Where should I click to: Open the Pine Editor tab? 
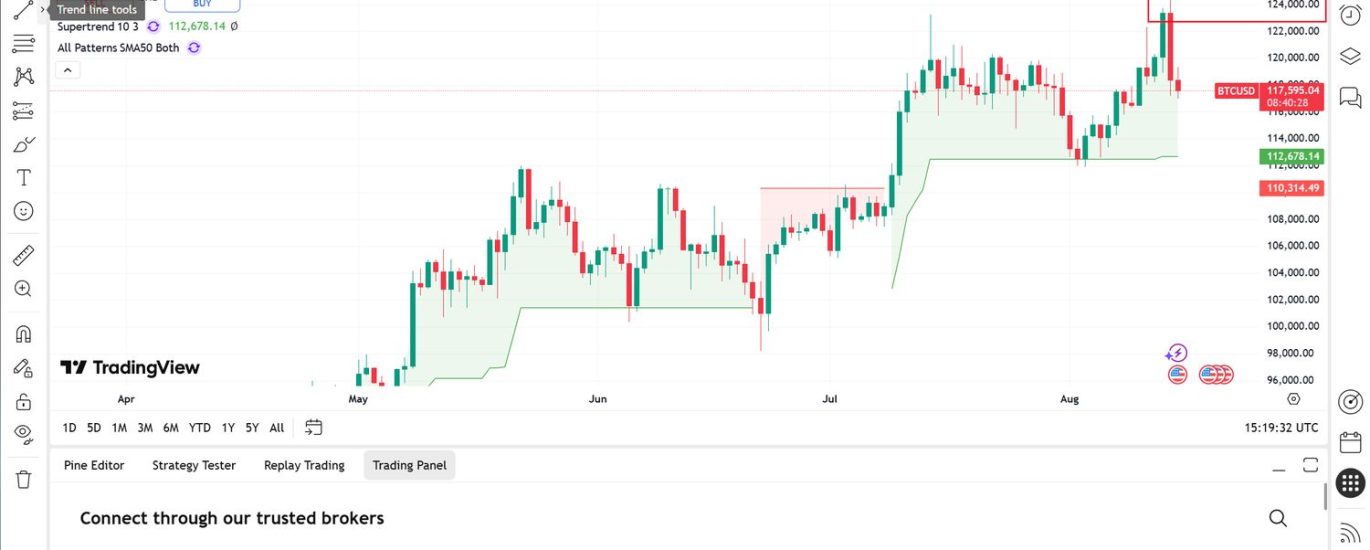coord(94,465)
